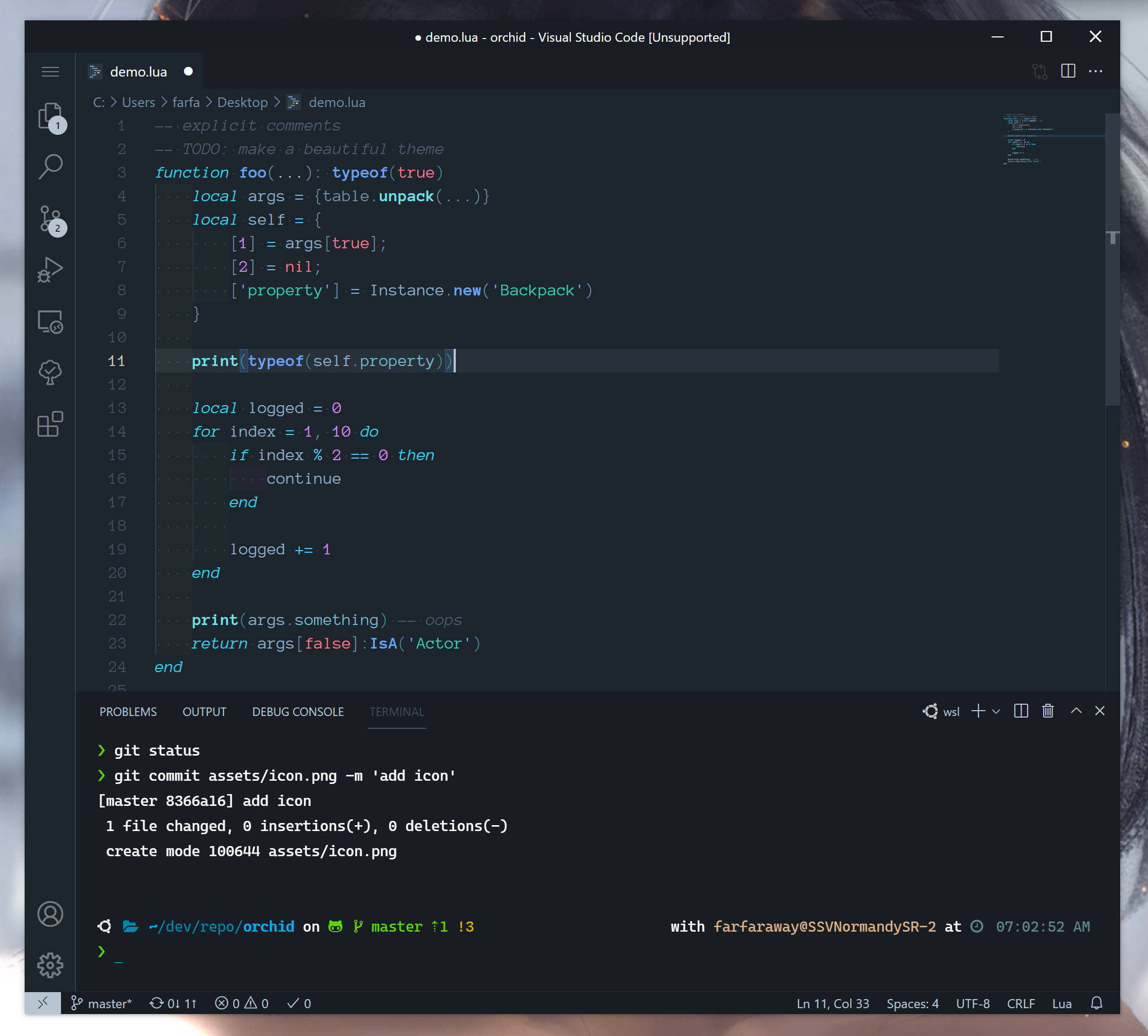The width and height of the screenshot is (1148, 1036).
Task: Open the Source Control view icon
Action: pyautogui.click(x=50, y=218)
